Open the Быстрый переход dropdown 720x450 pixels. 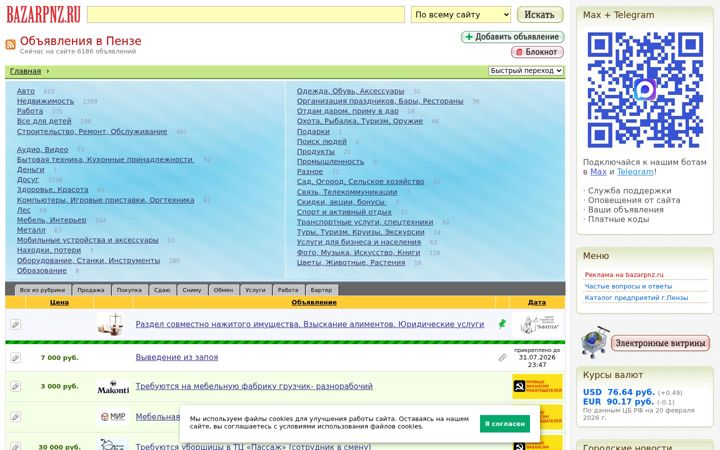click(x=526, y=71)
